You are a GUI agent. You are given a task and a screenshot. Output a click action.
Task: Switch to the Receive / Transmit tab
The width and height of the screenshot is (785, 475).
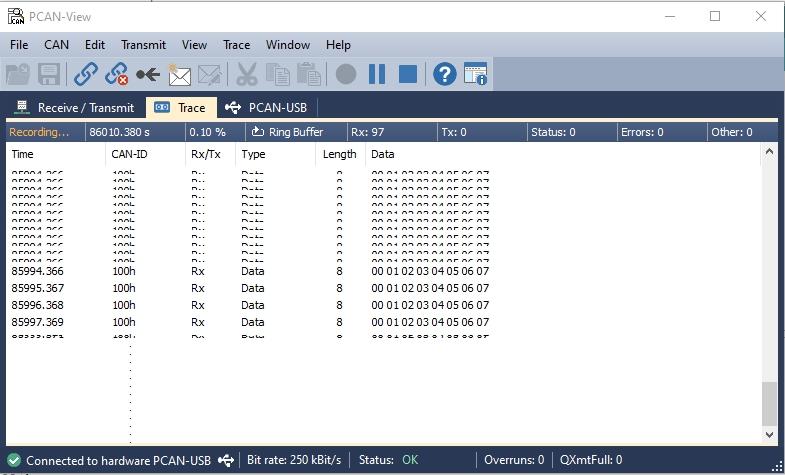pos(75,108)
